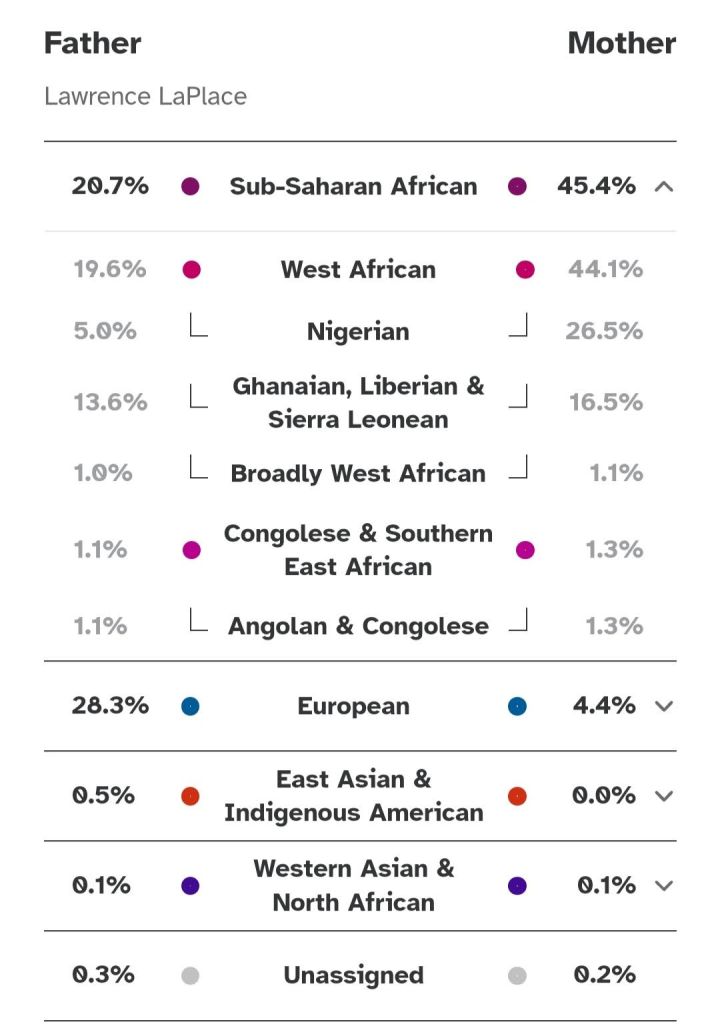The image size is (720, 1024).
Task: Click mother's Western Asian indigo dot
Action: [517, 886]
